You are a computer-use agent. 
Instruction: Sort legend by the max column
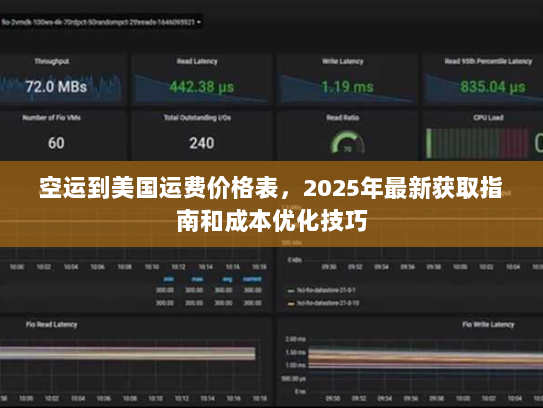tap(197, 279)
